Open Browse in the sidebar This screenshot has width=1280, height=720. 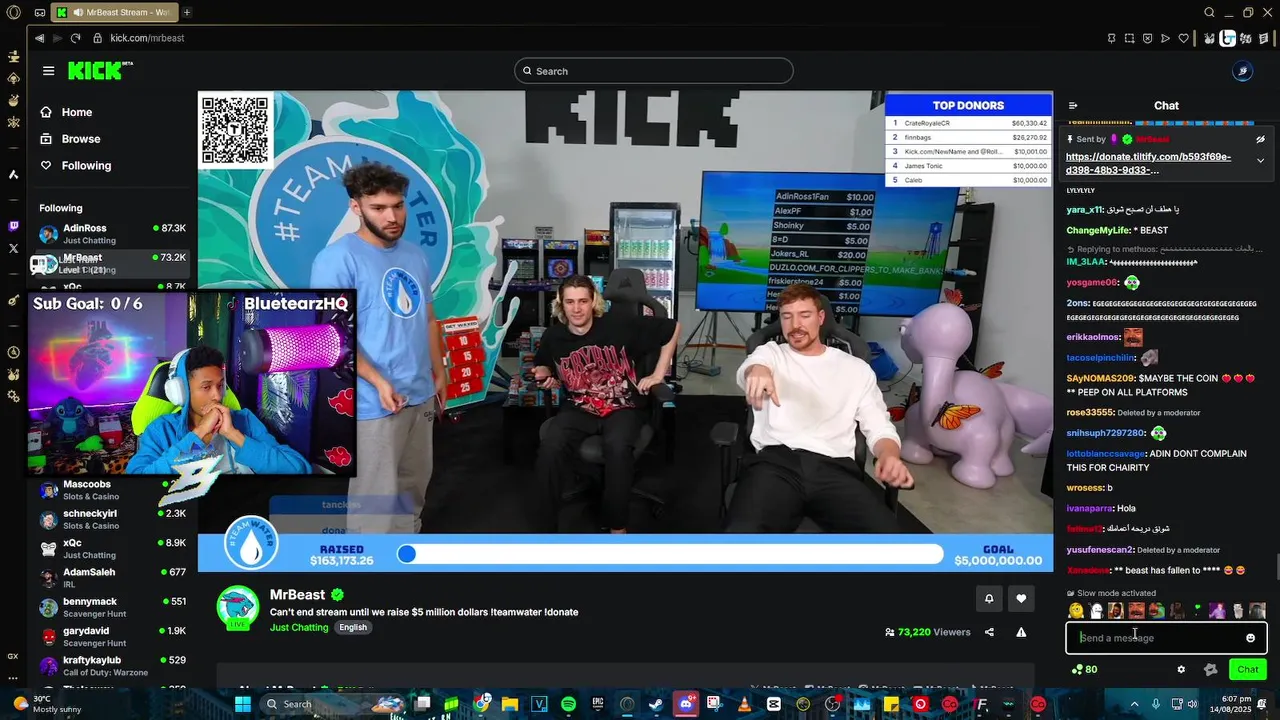coord(70,139)
